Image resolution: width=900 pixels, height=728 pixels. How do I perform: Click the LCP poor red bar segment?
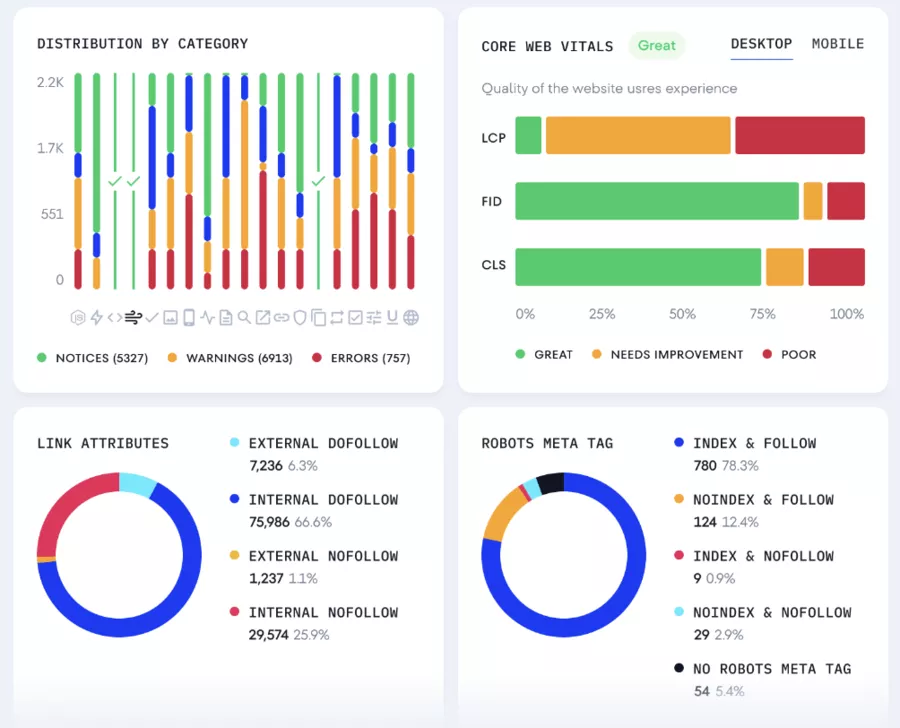point(800,135)
